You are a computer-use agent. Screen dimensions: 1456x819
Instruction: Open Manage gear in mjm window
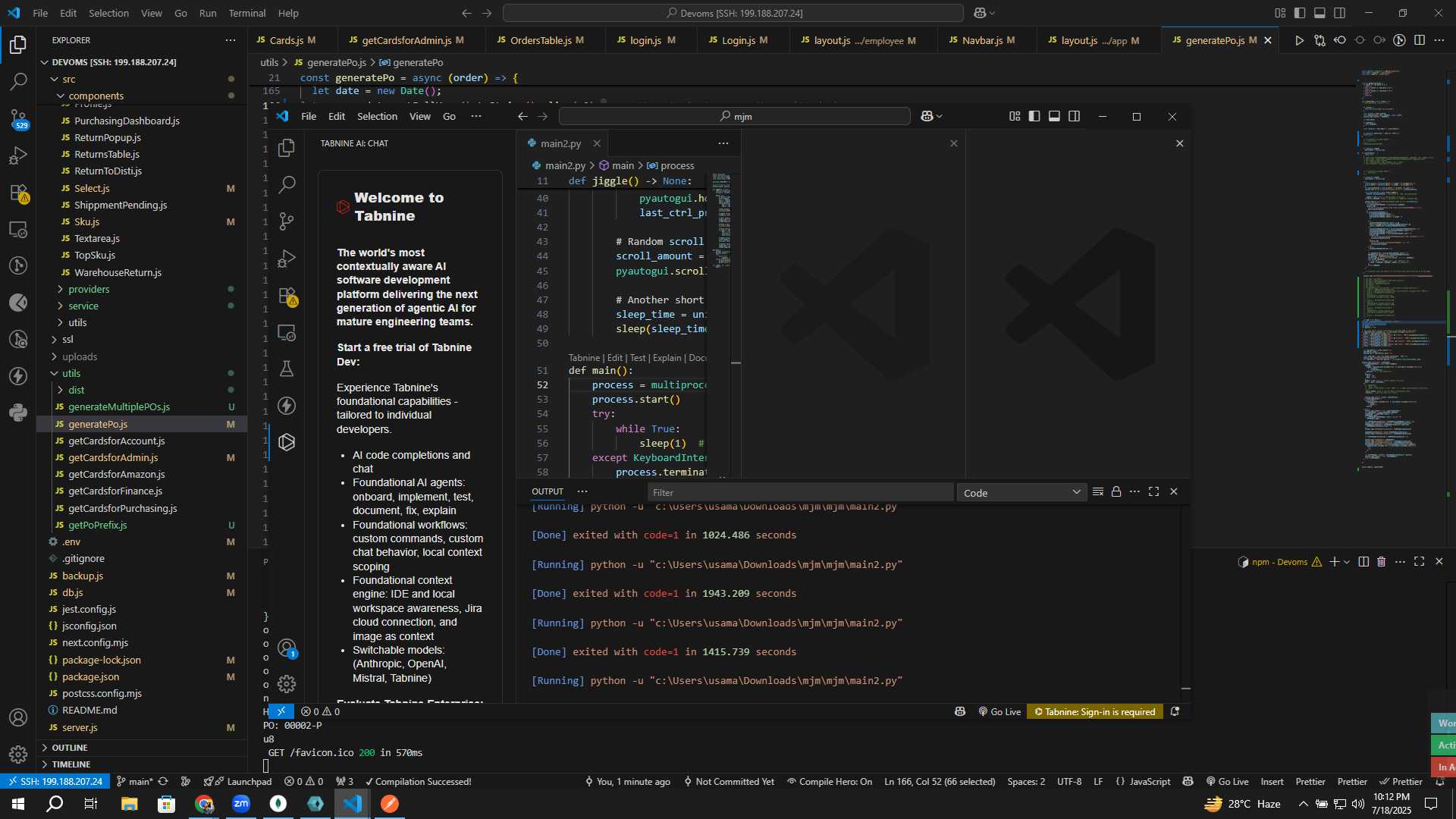point(287,684)
